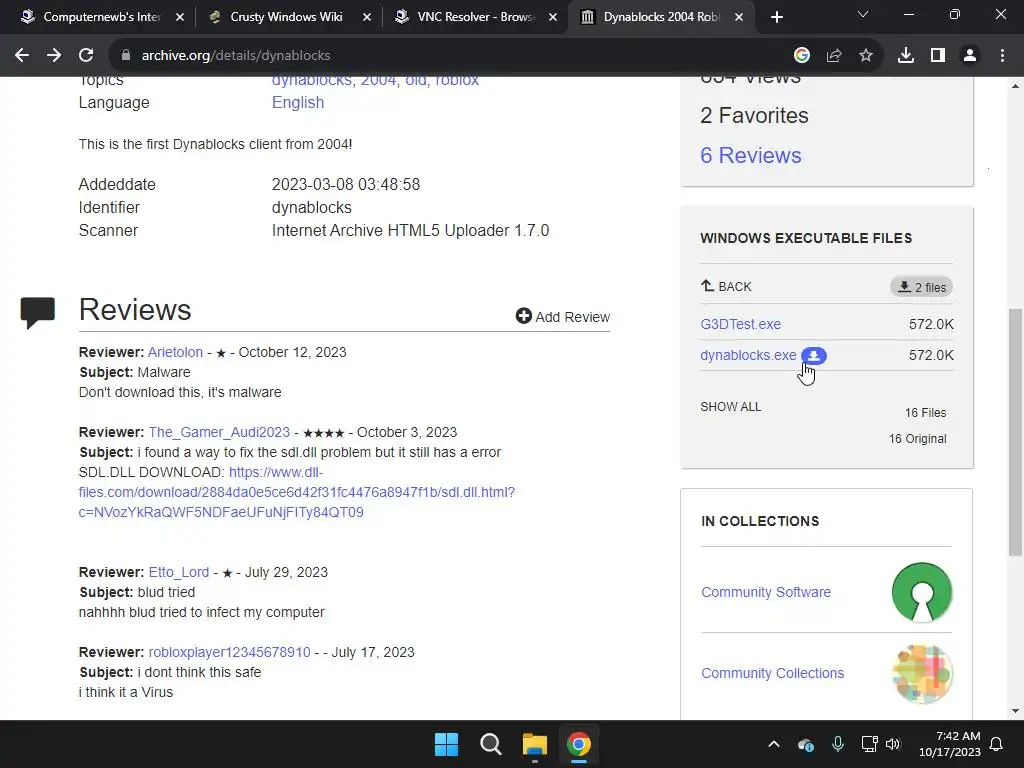The image size is (1024, 768).
Task: Open reviewer Arietolon's profile
Action: (175, 352)
